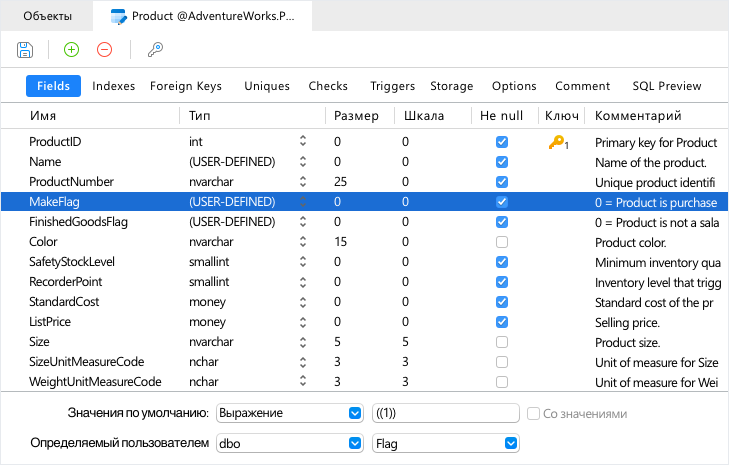Open type selector for FinishedGoodsFlag
The height and width of the screenshot is (465, 729).
pyautogui.click(x=303, y=221)
